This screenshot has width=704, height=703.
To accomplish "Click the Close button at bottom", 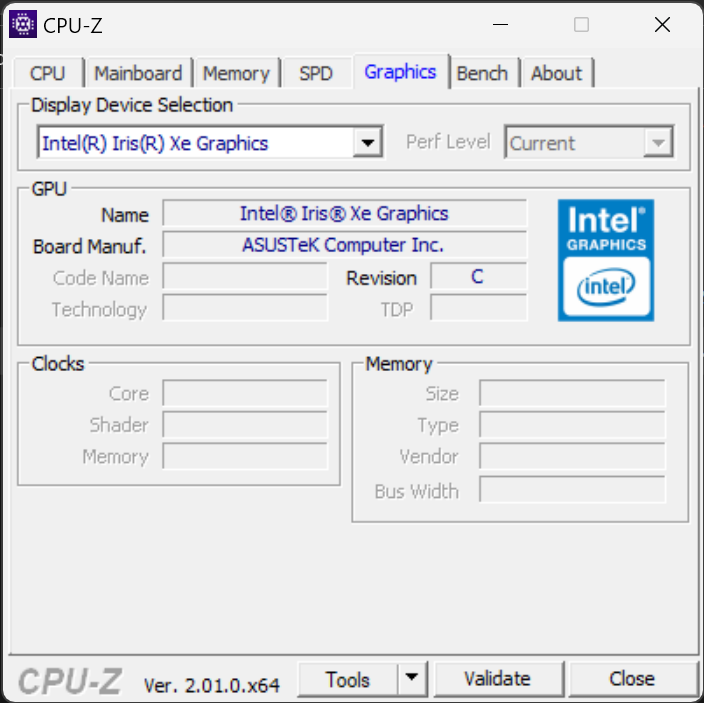I will (x=632, y=679).
